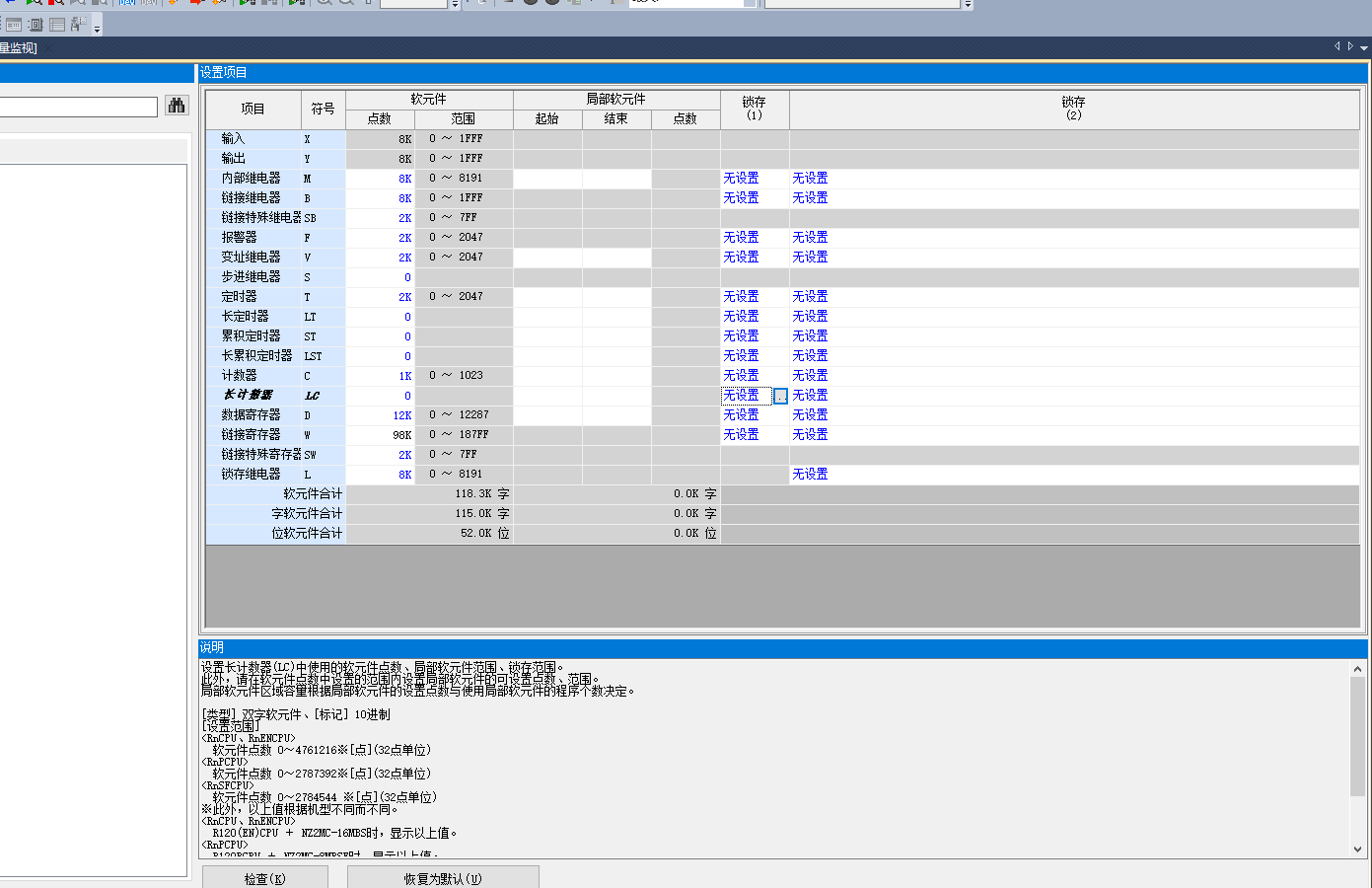Image resolution: width=1372 pixels, height=888 pixels.
Task: Click the 恢复为默认(U) button
Action: coord(443,877)
